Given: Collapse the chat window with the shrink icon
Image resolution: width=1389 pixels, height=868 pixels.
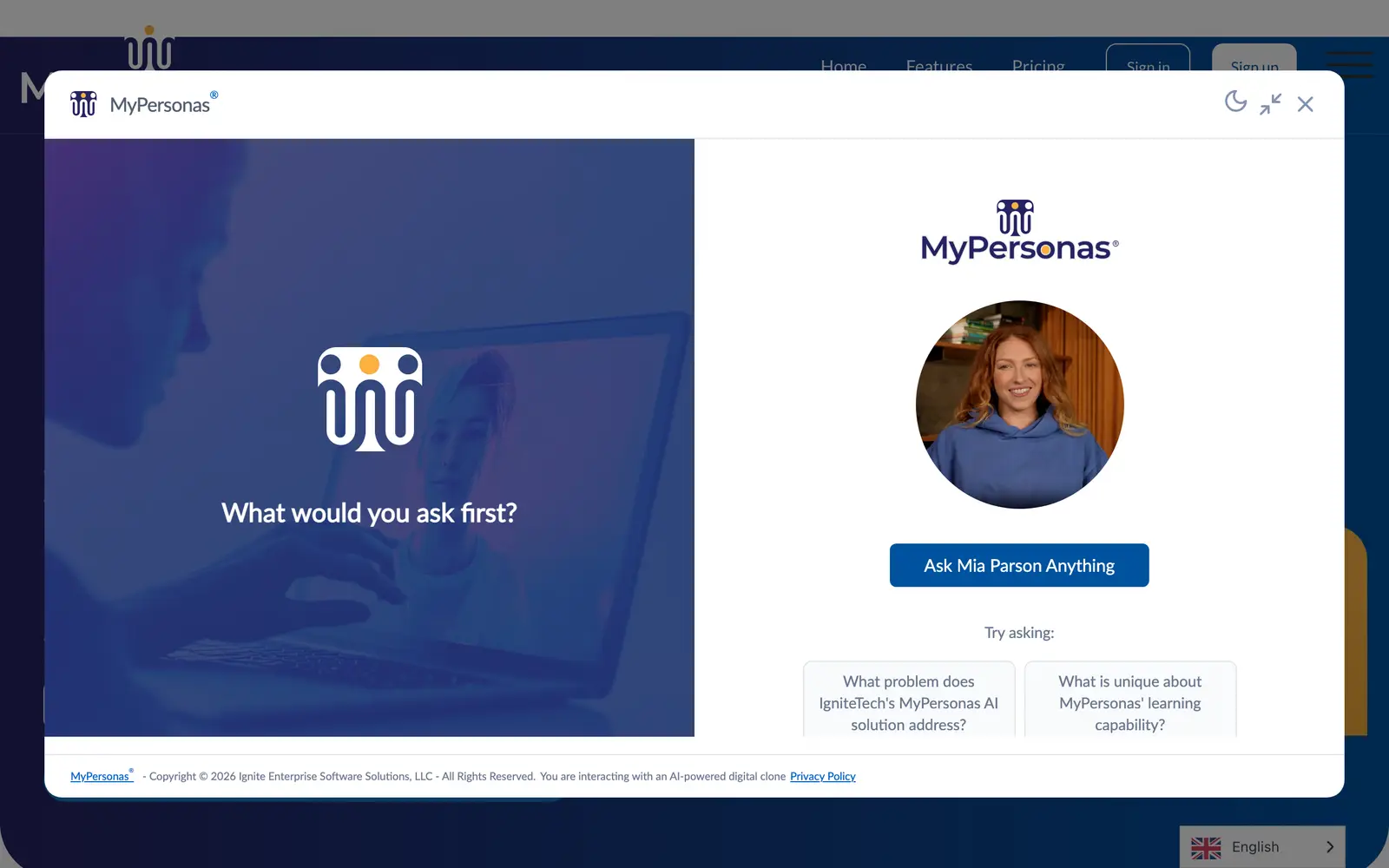Looking at the screenshot, I should pyautogui.click(x=1271, y=104).
